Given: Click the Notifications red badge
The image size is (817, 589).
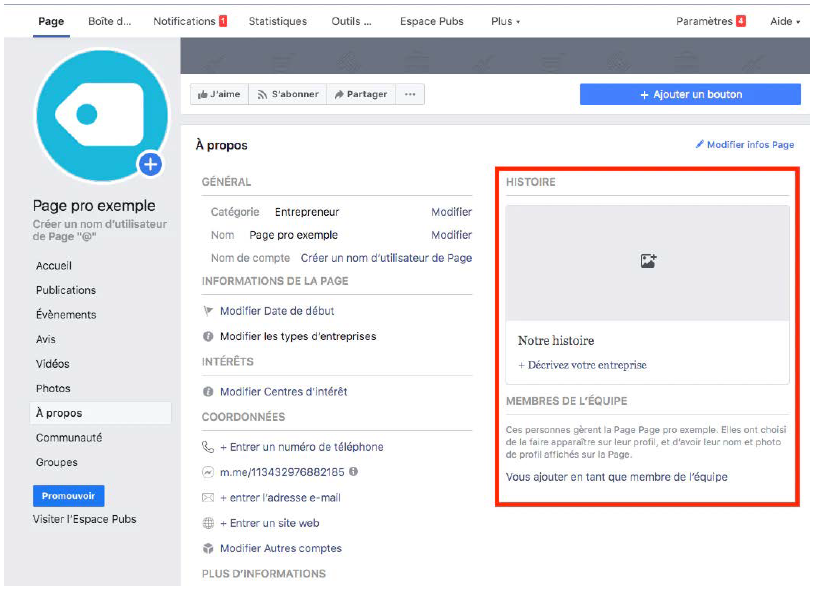Looking at the screenshot, I should [x=223, y=21].
